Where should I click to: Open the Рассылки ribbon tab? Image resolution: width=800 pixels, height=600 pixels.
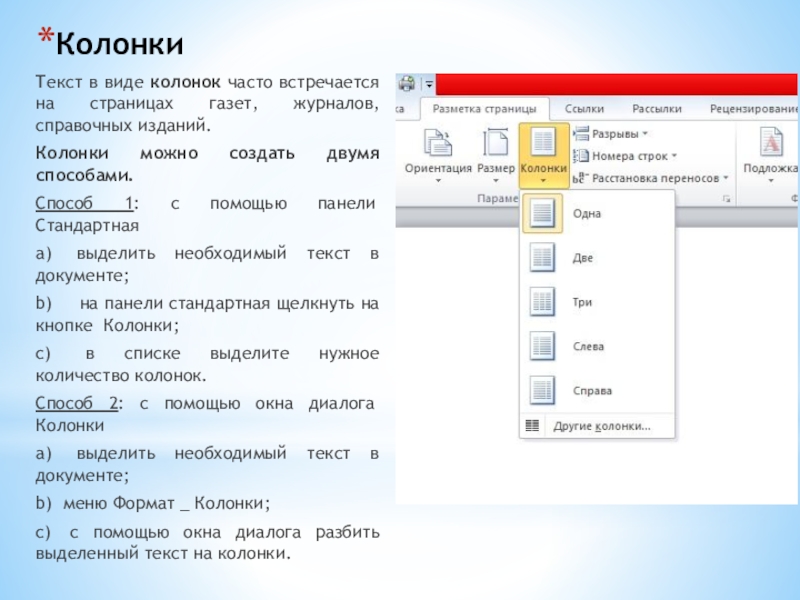coord(657,109)
